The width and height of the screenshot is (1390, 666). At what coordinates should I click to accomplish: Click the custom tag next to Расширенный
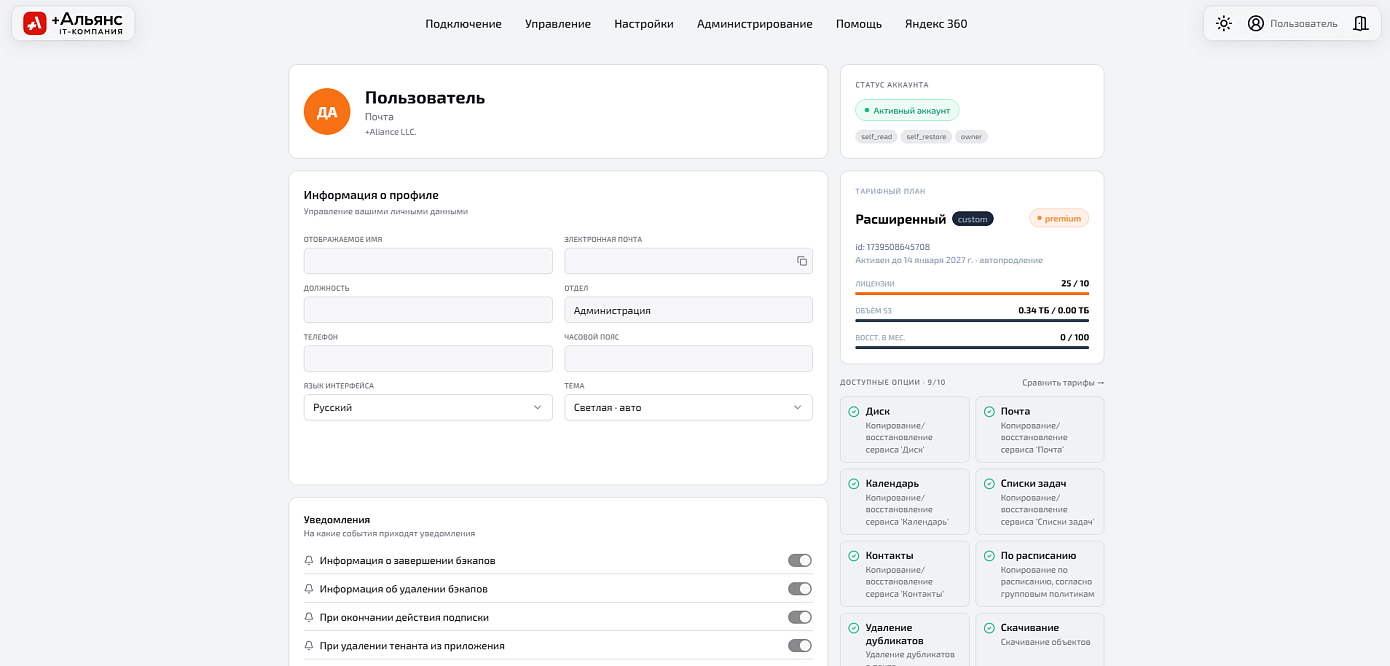[x=973, y=219]
